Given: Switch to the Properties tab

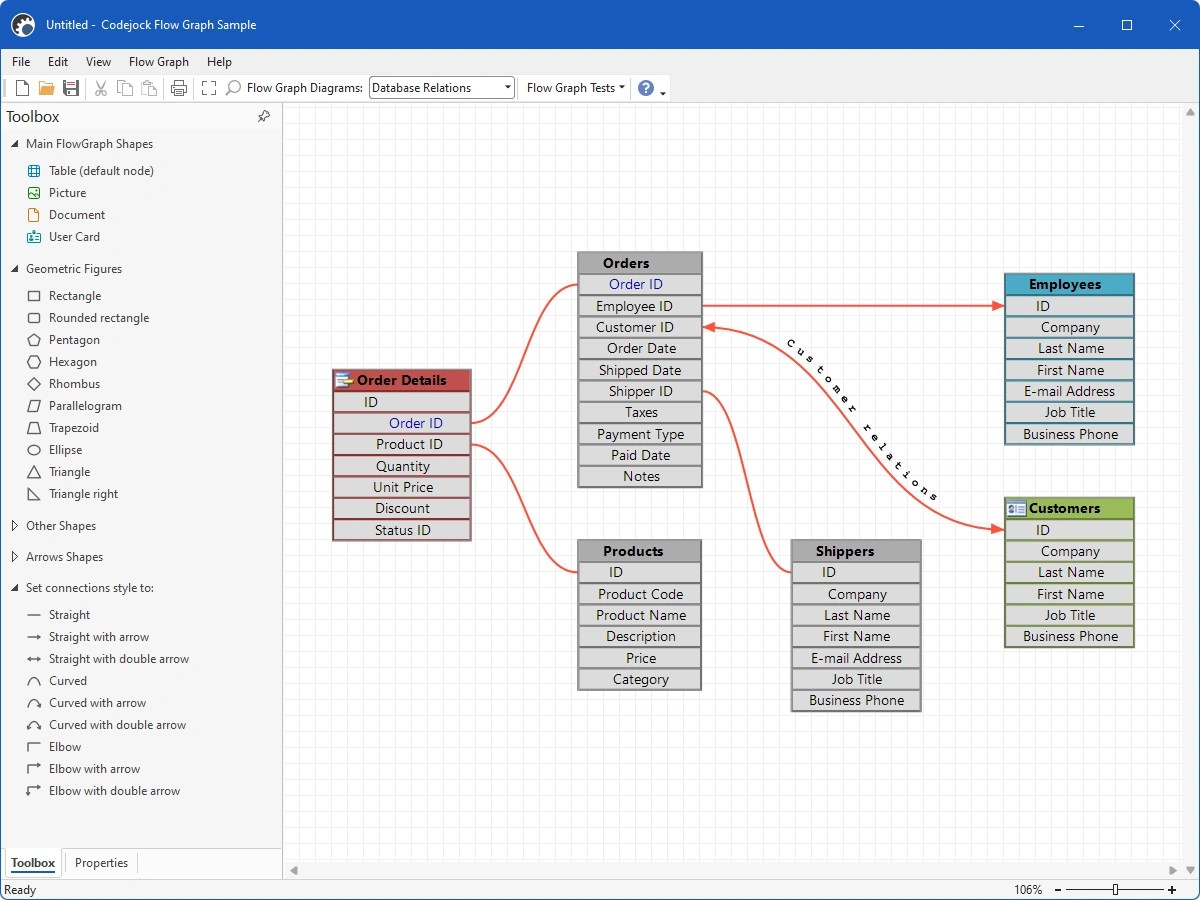Looking at the screenshot, I should point(101,863).
